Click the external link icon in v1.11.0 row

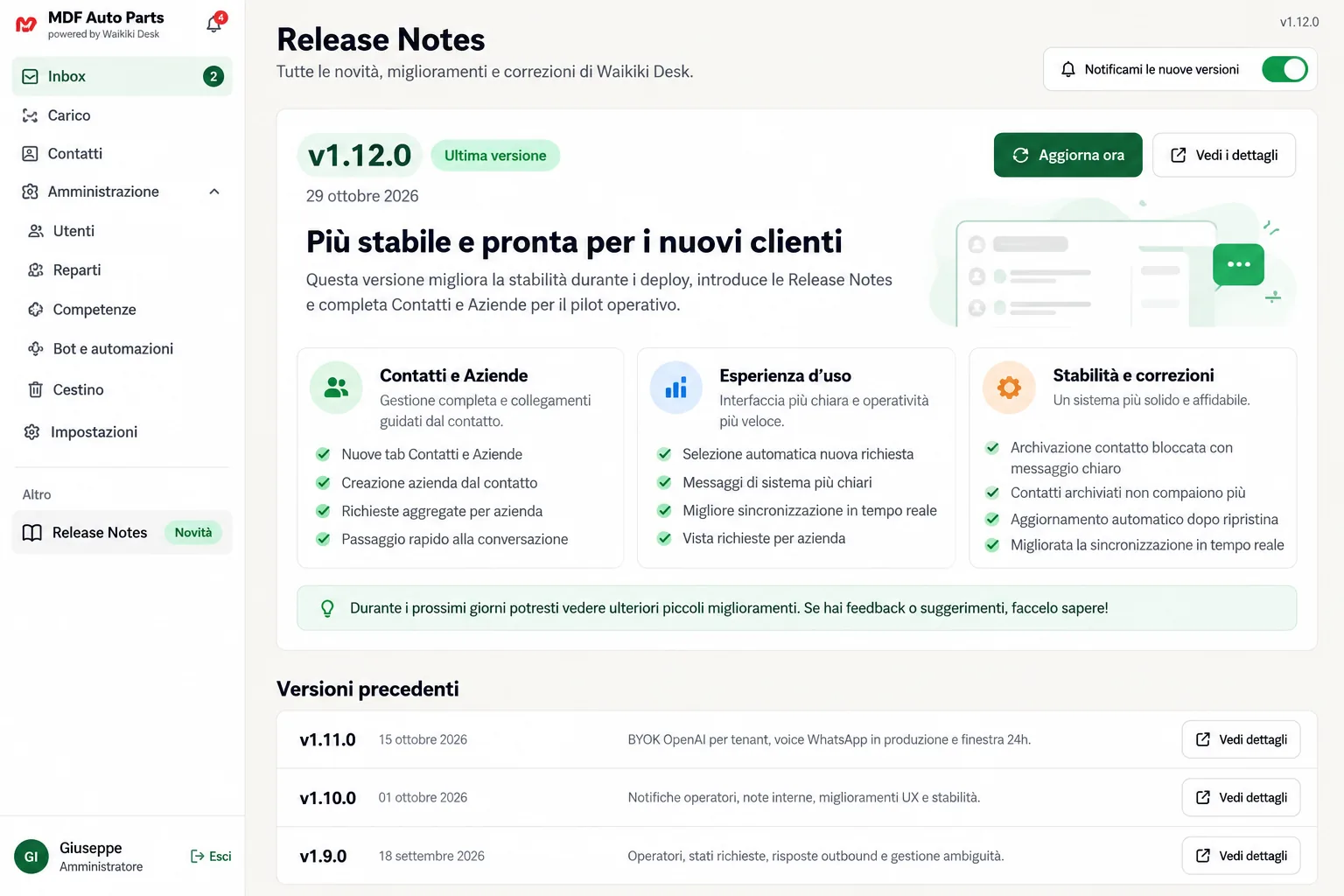[x=1203, y=739]
